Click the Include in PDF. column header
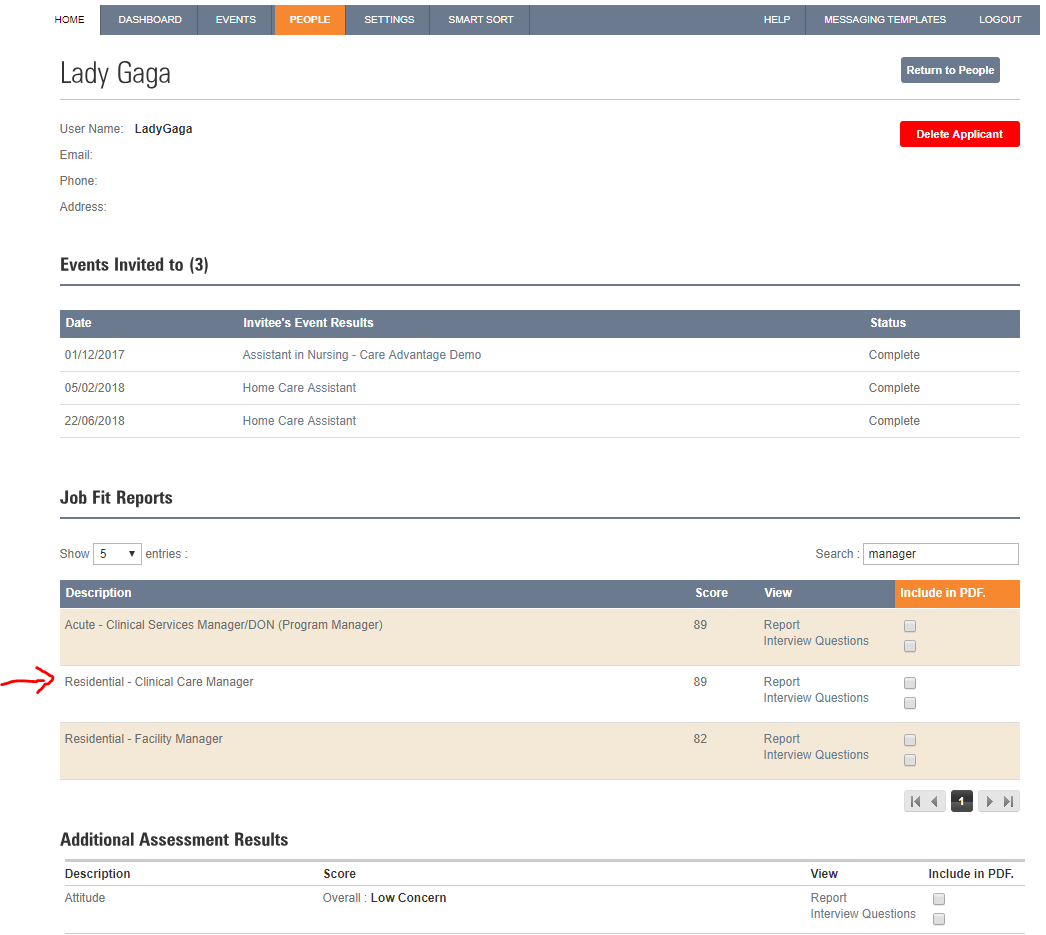This screenshot has height=935, width=1046. (957, 594)
